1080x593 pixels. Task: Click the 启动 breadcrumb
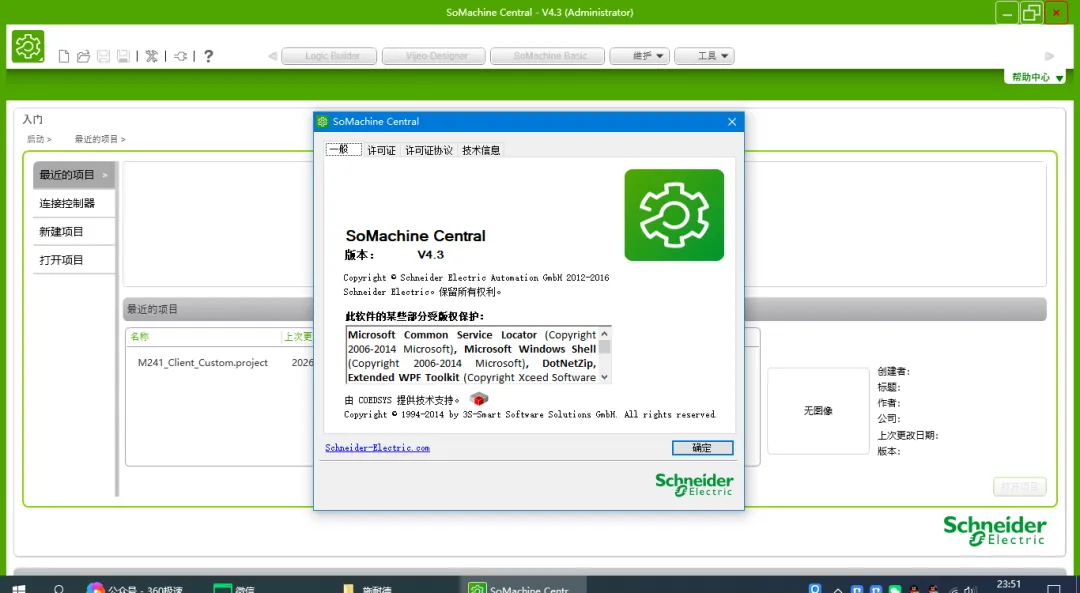click(39, 139)
